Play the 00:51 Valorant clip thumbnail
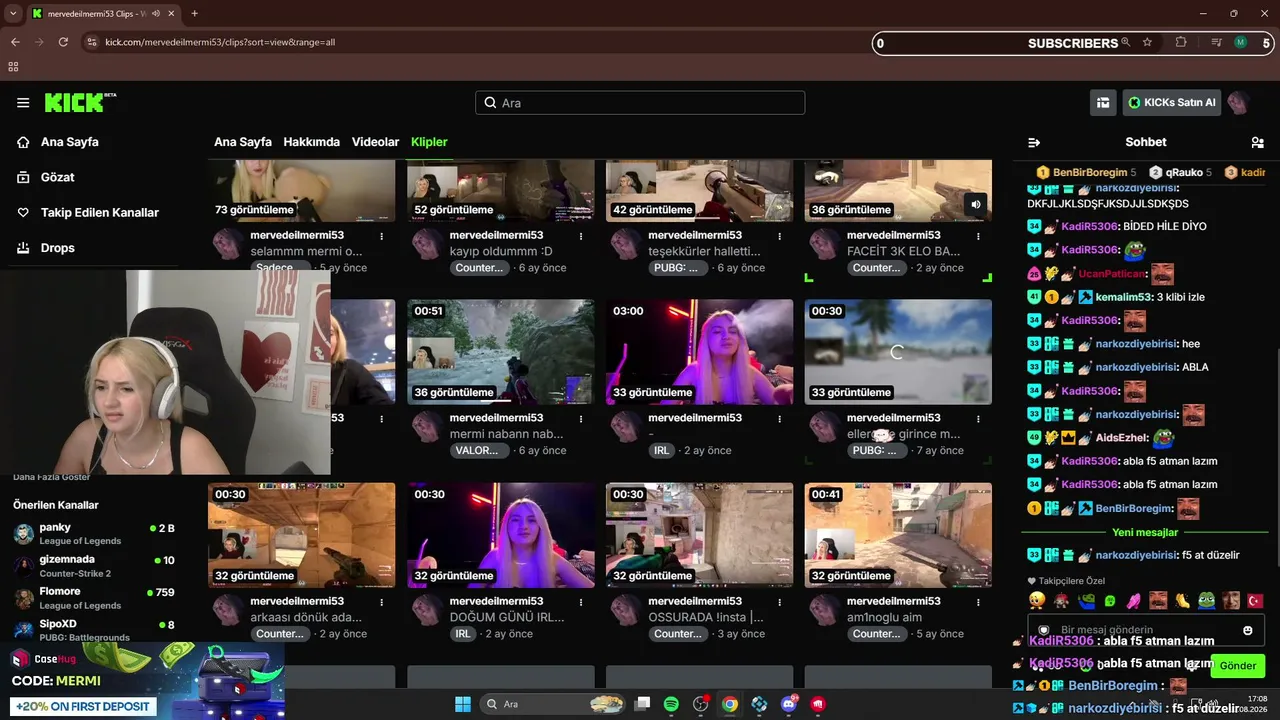Screen dimensions: 1280x720 [500, 352]
